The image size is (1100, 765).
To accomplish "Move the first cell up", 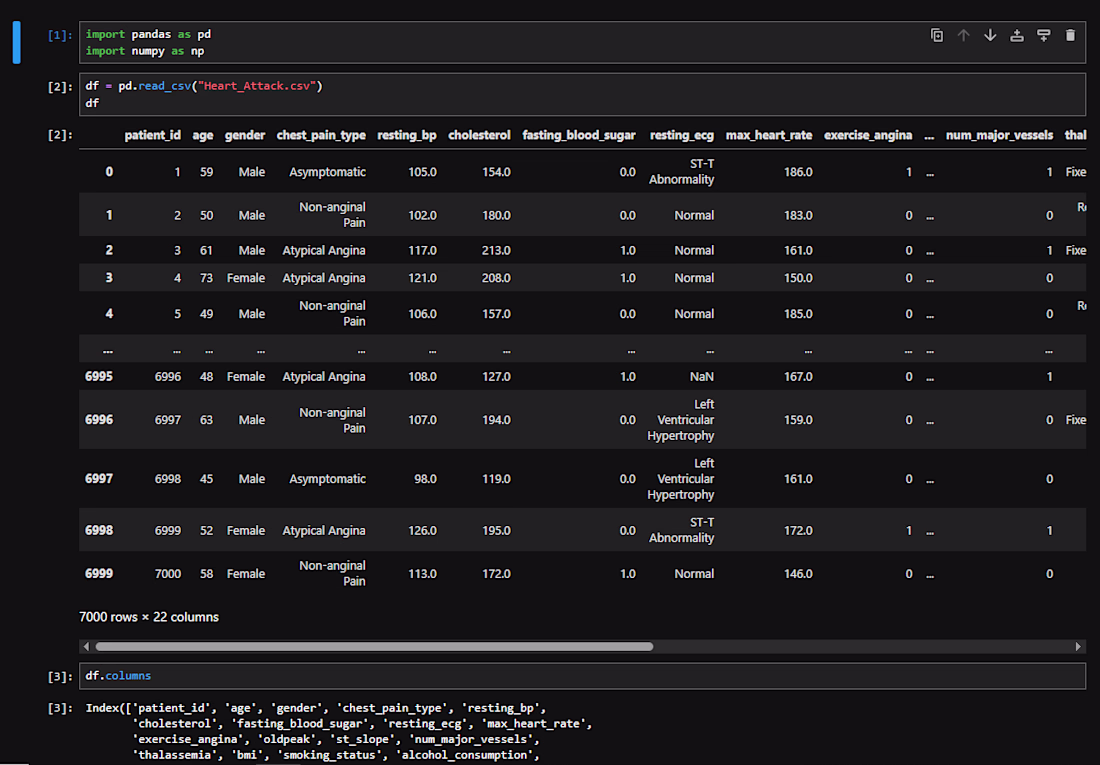I will point(963,35).
